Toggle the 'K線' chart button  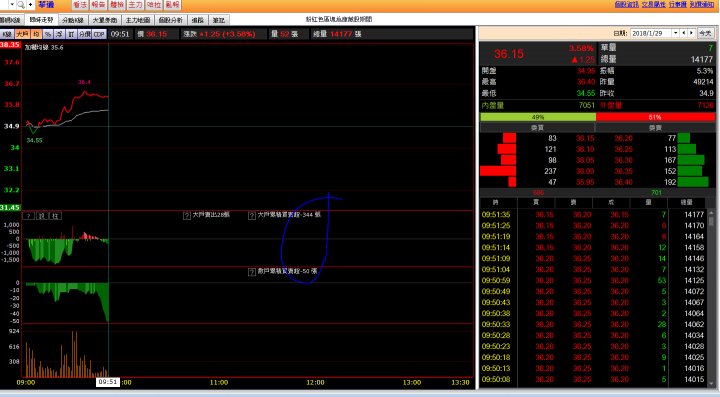7,34
